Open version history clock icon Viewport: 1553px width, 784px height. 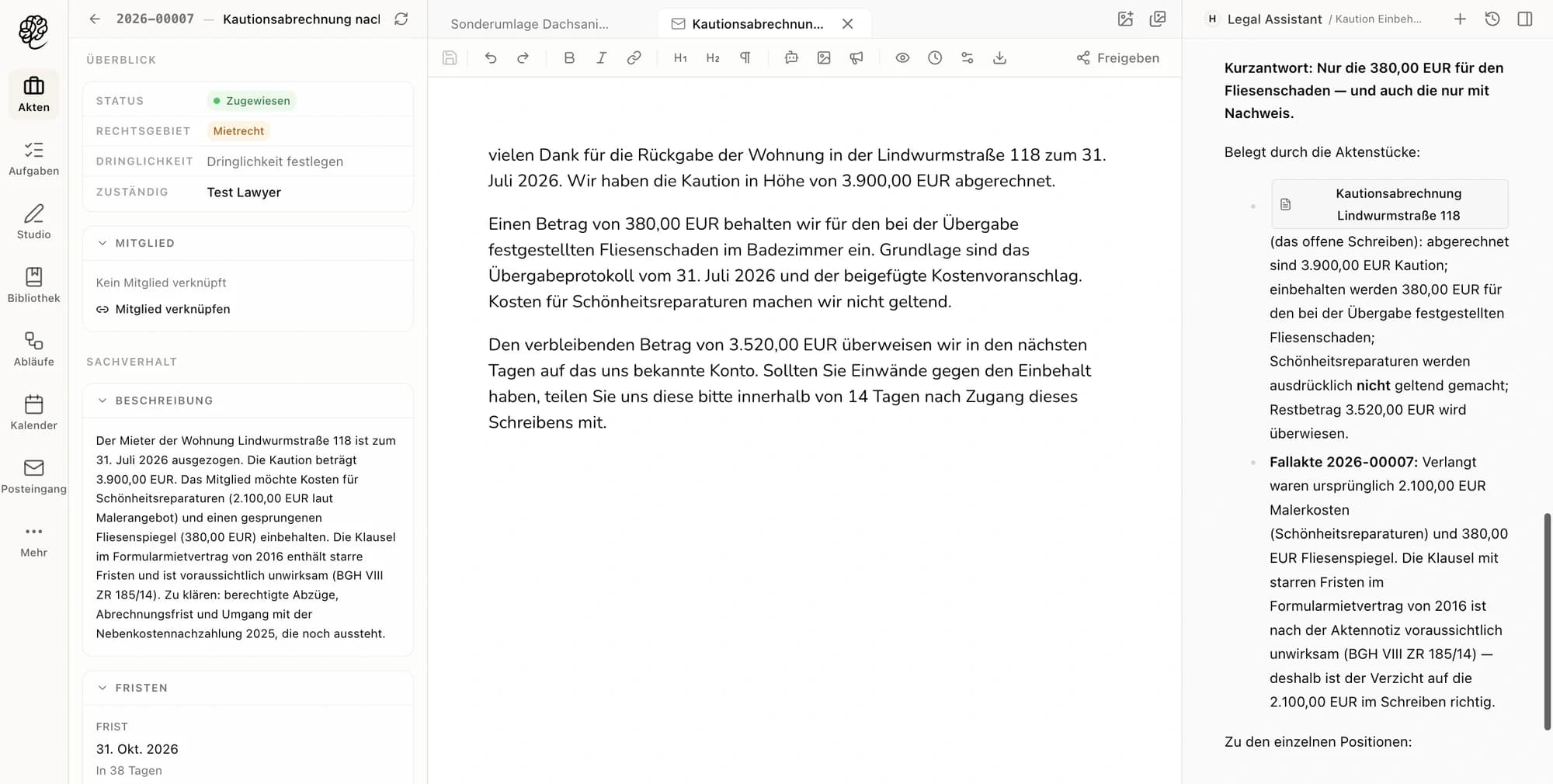[x=935, y=57]
